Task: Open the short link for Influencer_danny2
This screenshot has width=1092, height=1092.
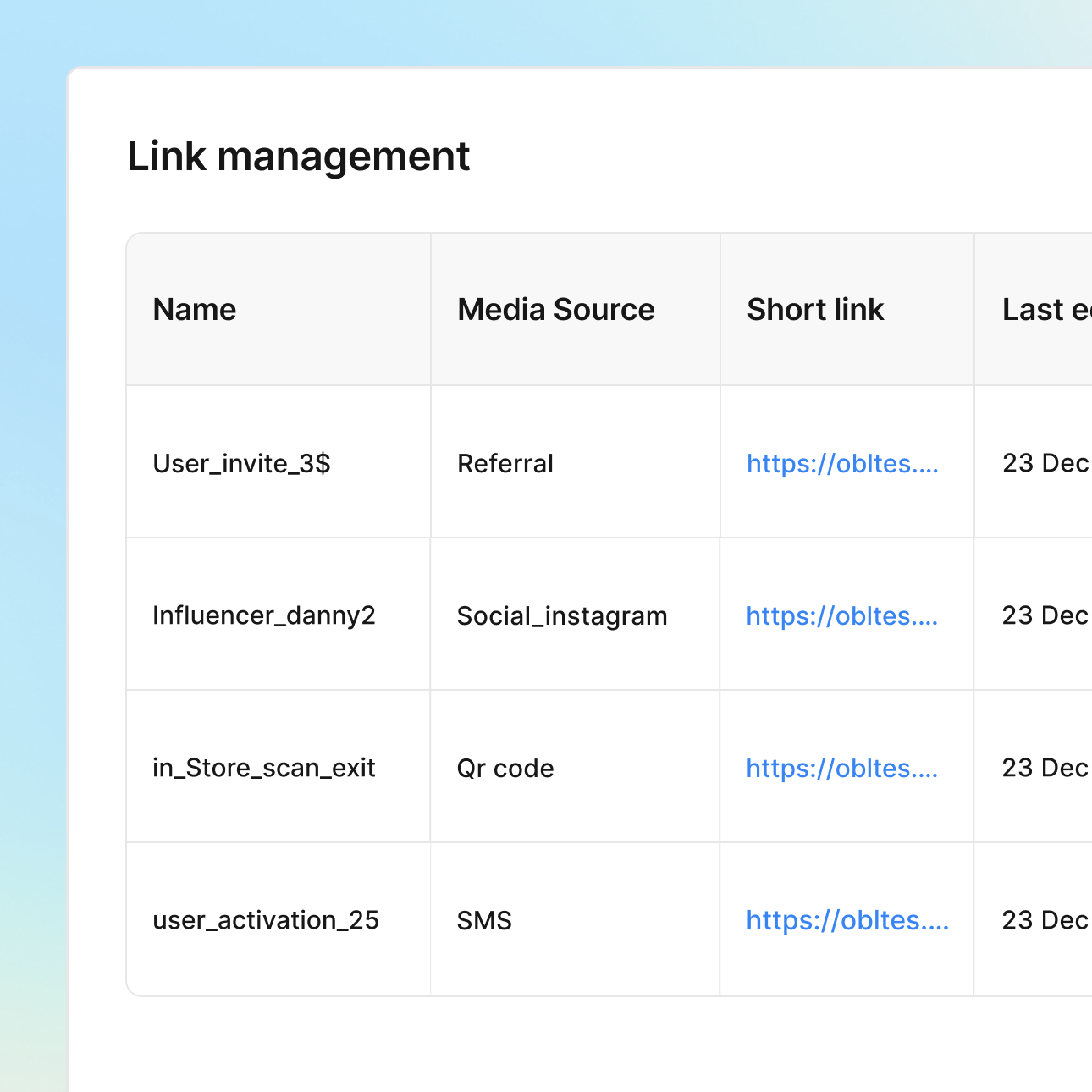Action: 842,615
